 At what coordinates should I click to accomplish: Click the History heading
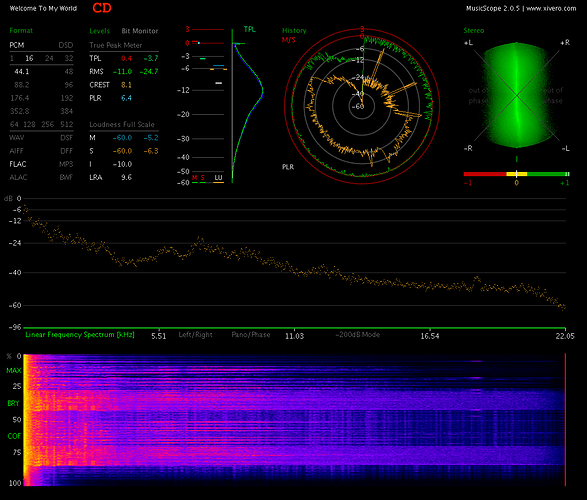pyautogui.click(x=294, y=31)
